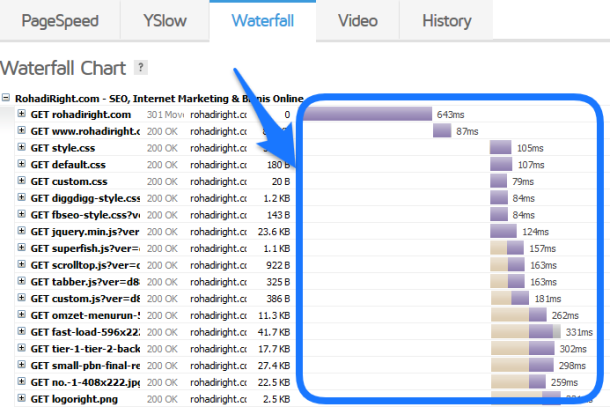610x407 pixels.
Task: Expand the GET diggdigg-style.css request
Action: pyautogui.click(x=21, y=197)
